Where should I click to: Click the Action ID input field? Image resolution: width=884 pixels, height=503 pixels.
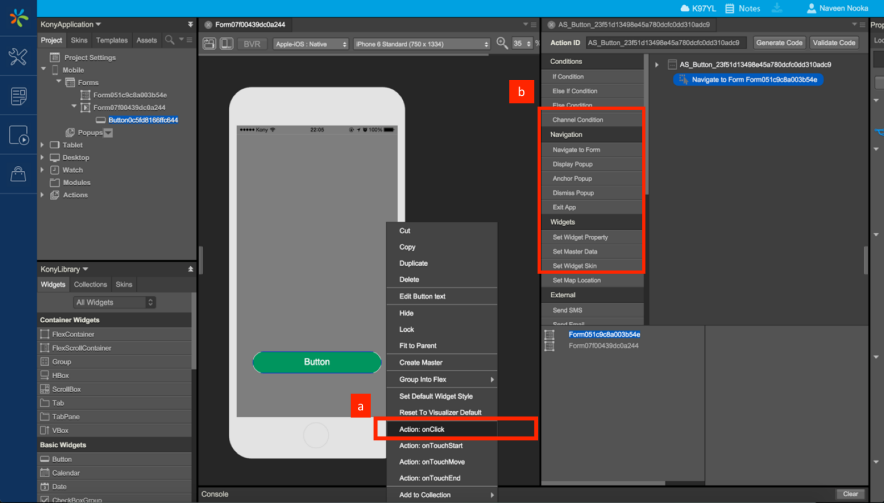coord(665,43)
